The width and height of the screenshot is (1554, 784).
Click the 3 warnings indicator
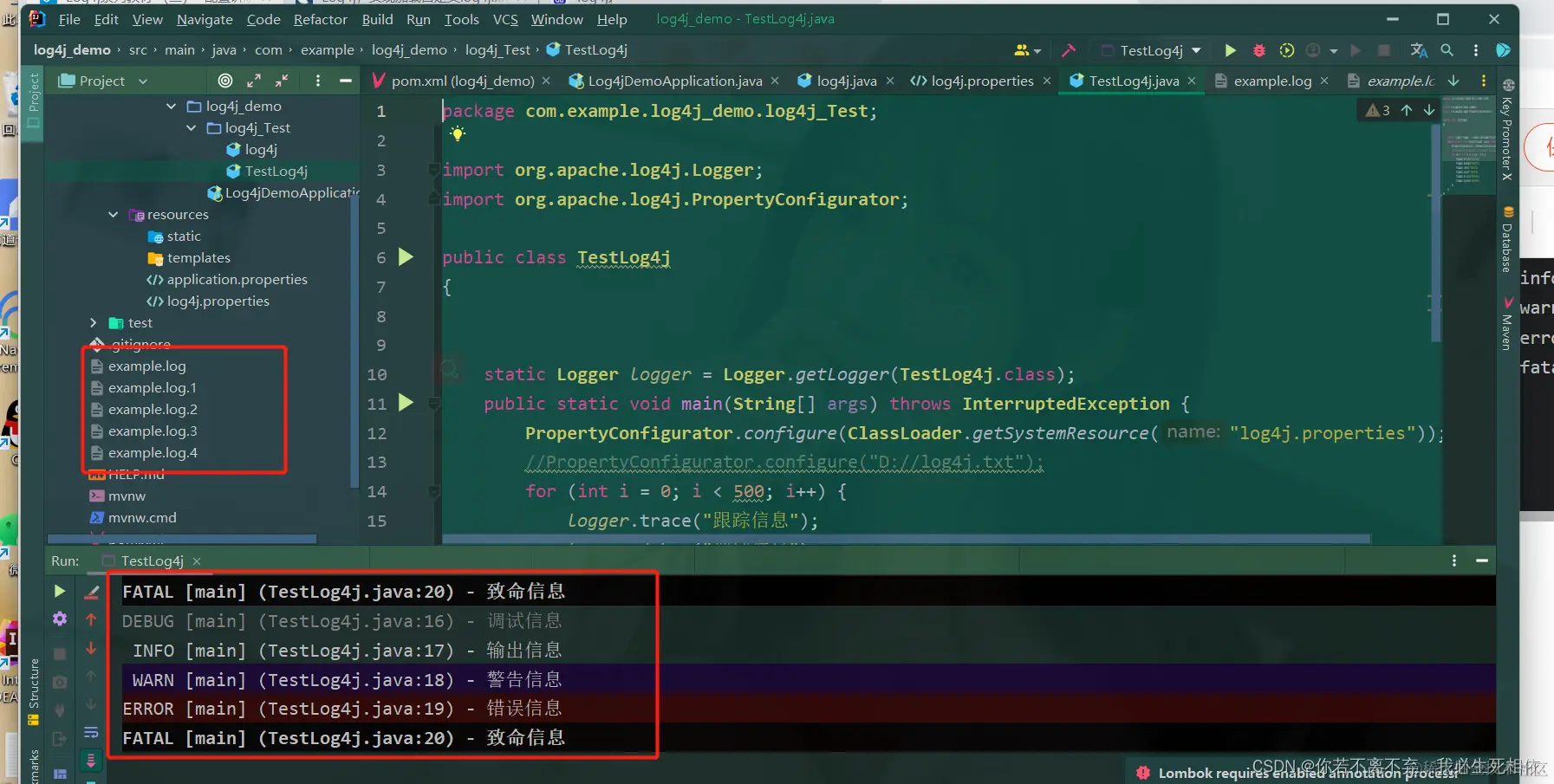1378,110
